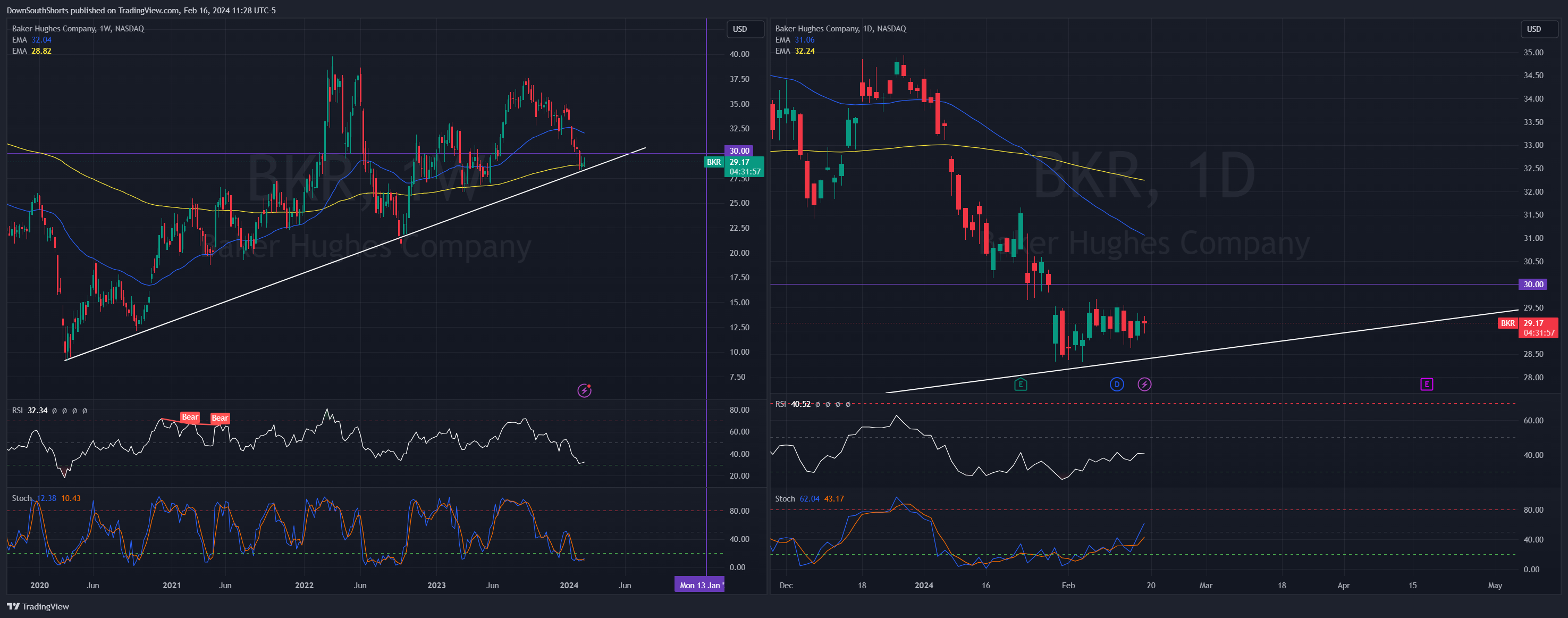Click the 7.50 price on weekly price axis
This screenshot has width=1568, height=618.
737,377
